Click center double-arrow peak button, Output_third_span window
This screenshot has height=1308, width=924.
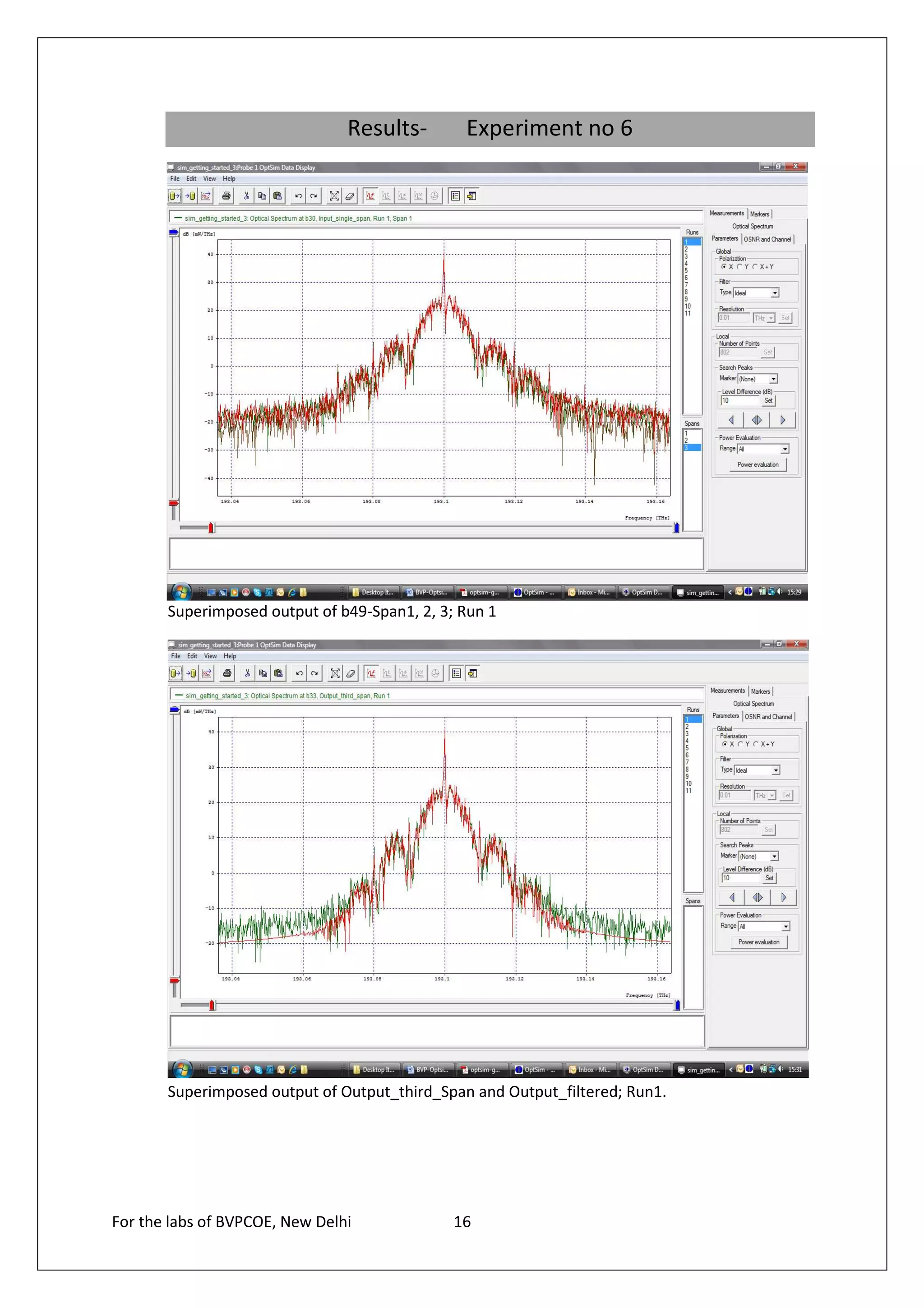[758, 898]
